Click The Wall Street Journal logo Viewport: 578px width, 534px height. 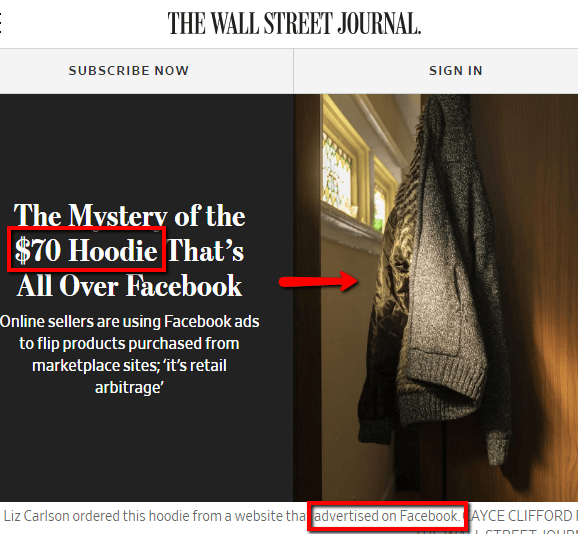(294, 23)
